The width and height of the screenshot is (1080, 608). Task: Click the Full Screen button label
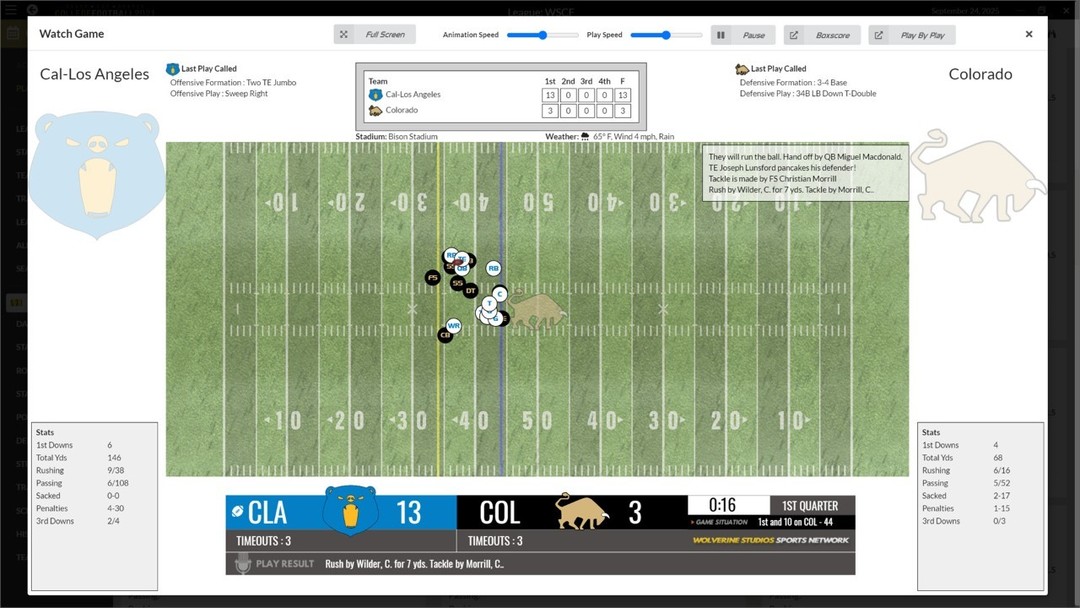[385, 34]
